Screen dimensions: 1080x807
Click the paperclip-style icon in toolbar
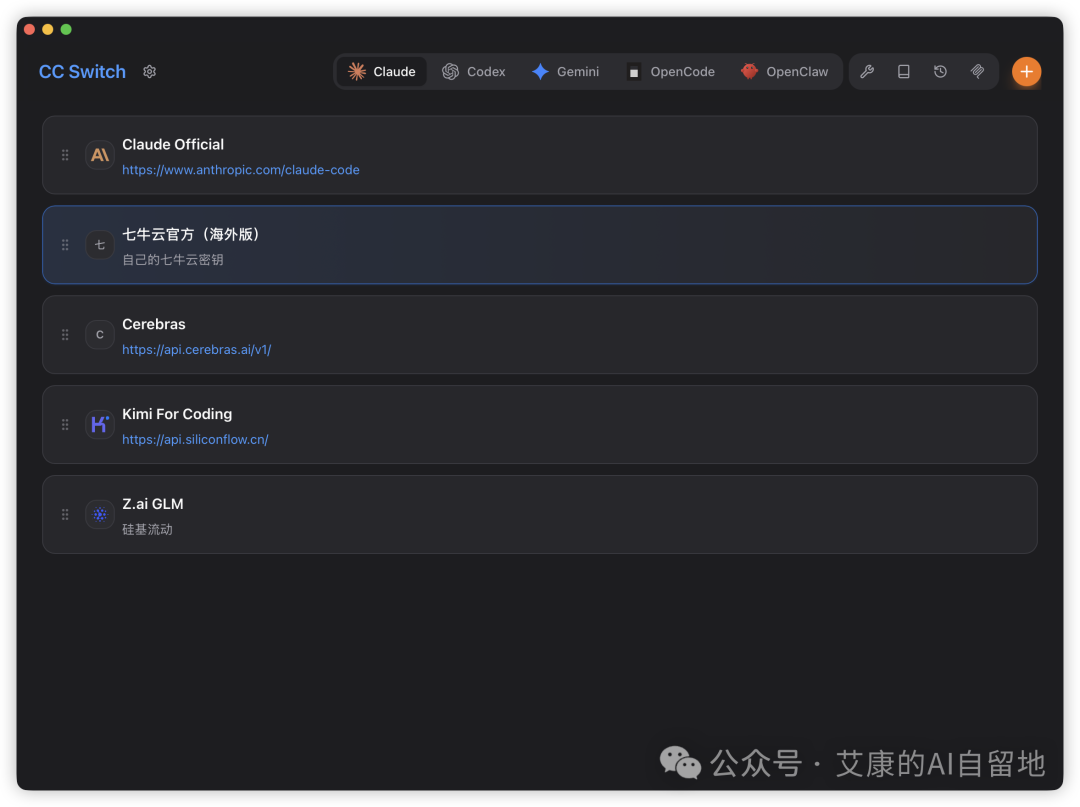(977, 72)
